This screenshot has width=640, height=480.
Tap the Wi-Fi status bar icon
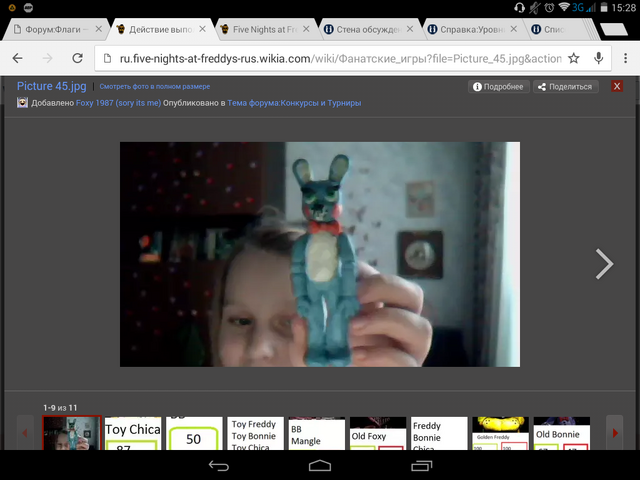pos(564,7)
